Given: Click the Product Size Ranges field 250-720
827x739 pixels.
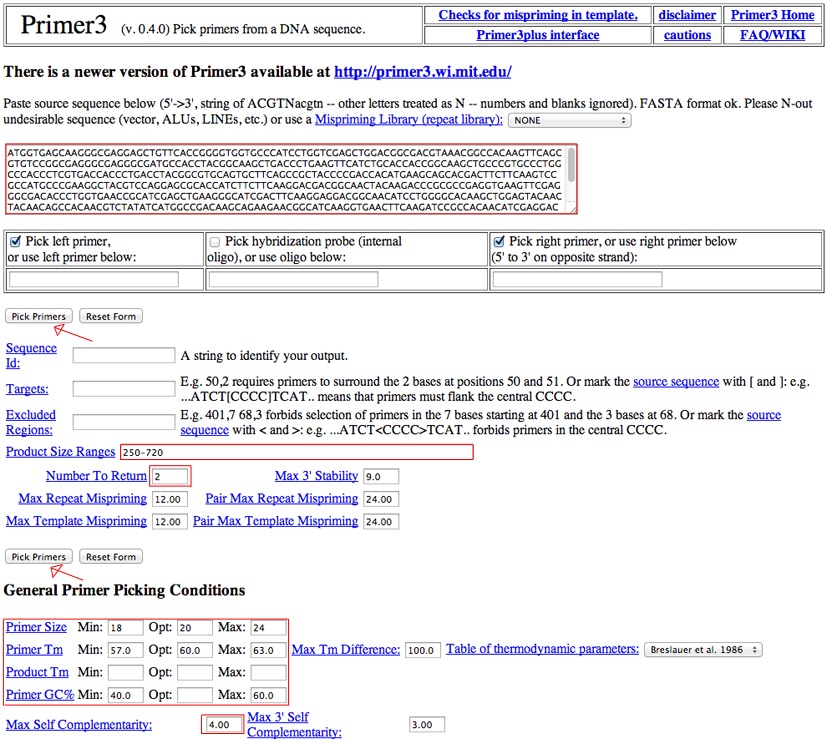Looking at the screenshot, I should pyautogui.click(x=297, y=452).
